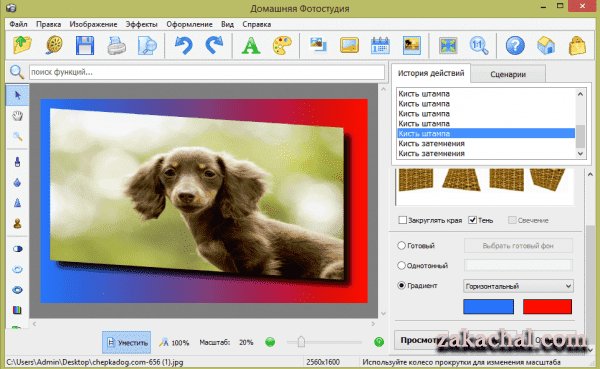This screenshot has height=369, width=600.
Task: Open the Справка menu
Action: click(x=257, y=24)
